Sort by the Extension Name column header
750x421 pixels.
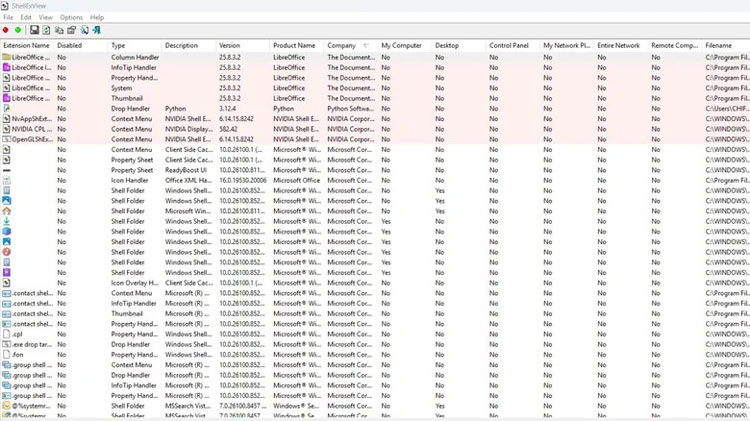(27, 45)
